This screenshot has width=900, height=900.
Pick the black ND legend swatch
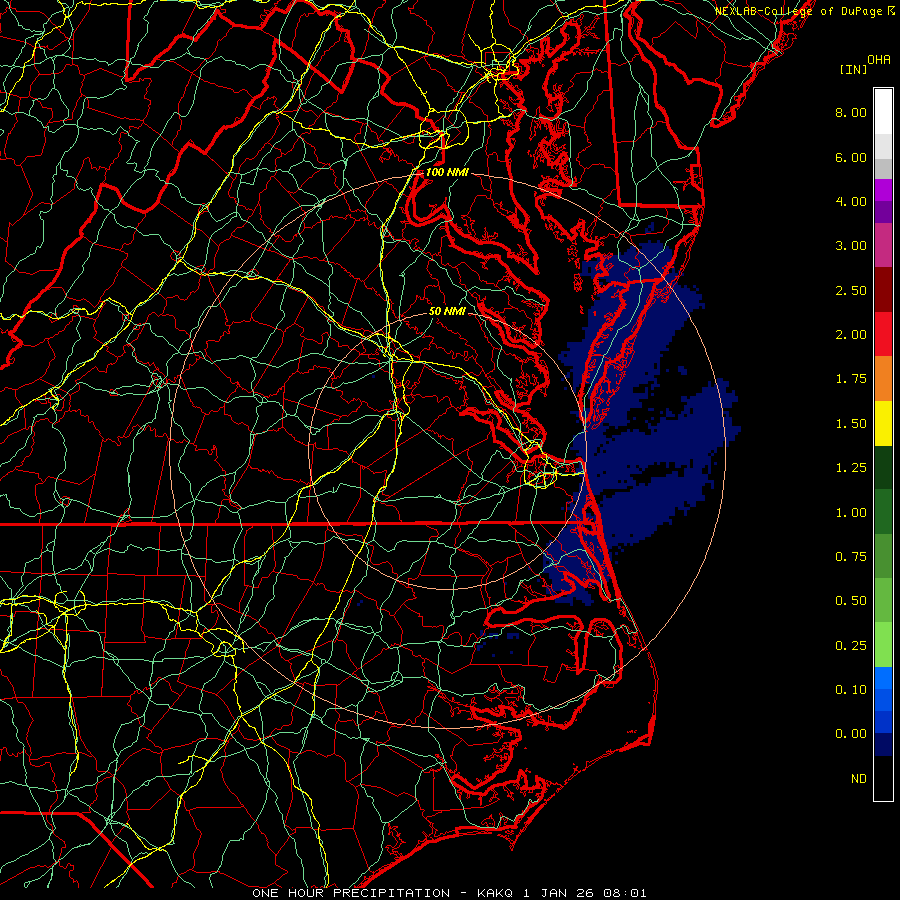[x=883, y=778]
